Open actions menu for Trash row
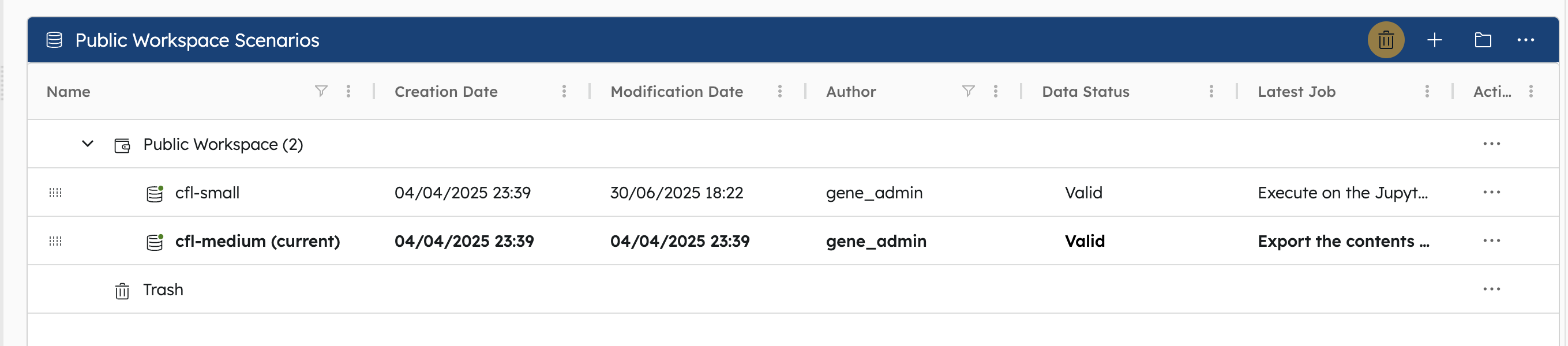The height and width of the screenshot is (346, 1568). tap(1491, 289)
